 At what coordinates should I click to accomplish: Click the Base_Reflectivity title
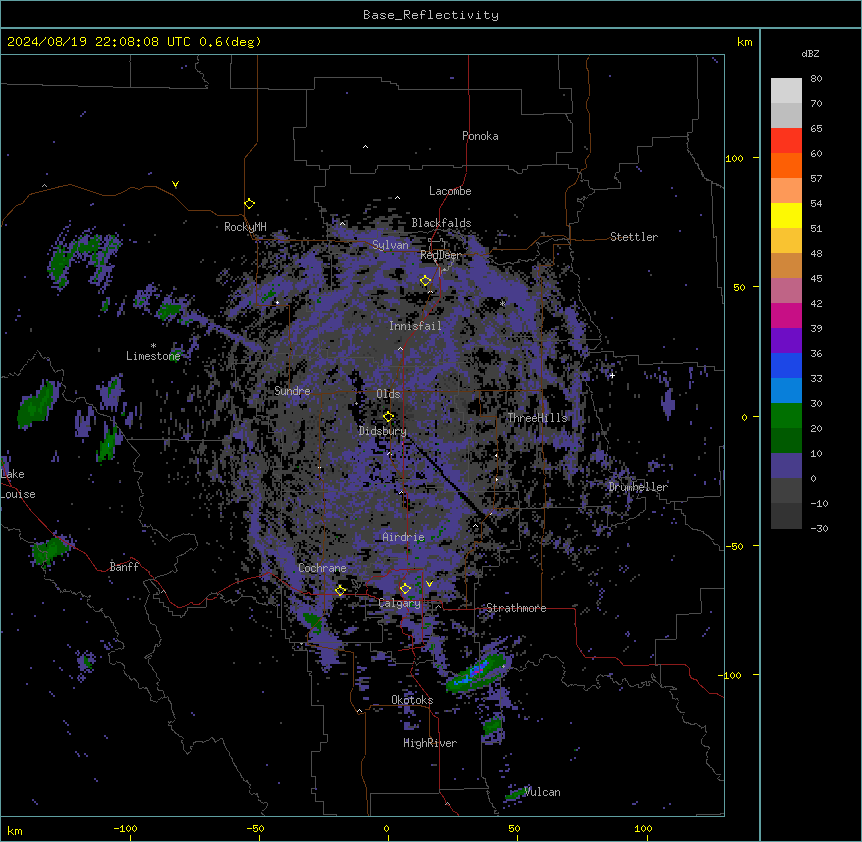click(431, 15)
